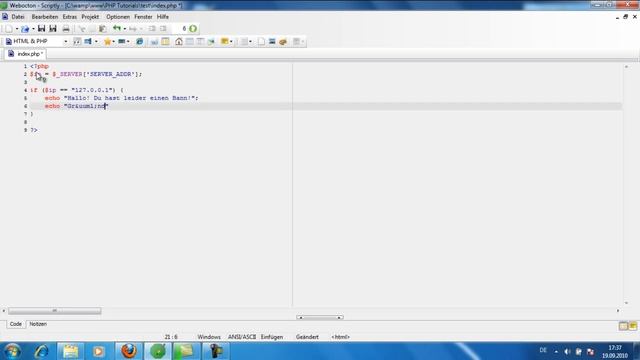
Task: Click the save all disks icon
Action: tap(53, 29)
